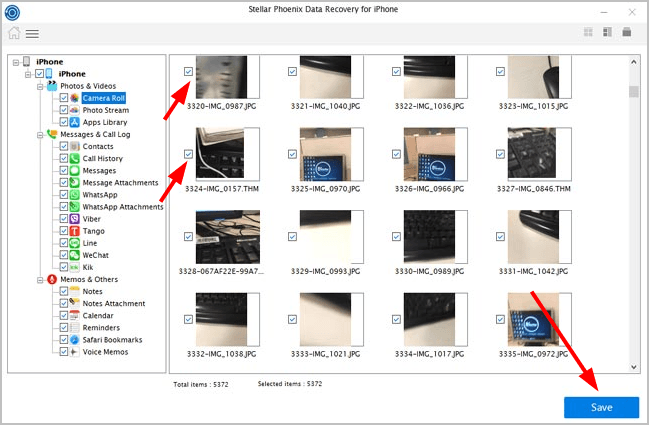Click the Stellar Phoenix logo icon
The image size is (649, 425).
click(12, 12)
